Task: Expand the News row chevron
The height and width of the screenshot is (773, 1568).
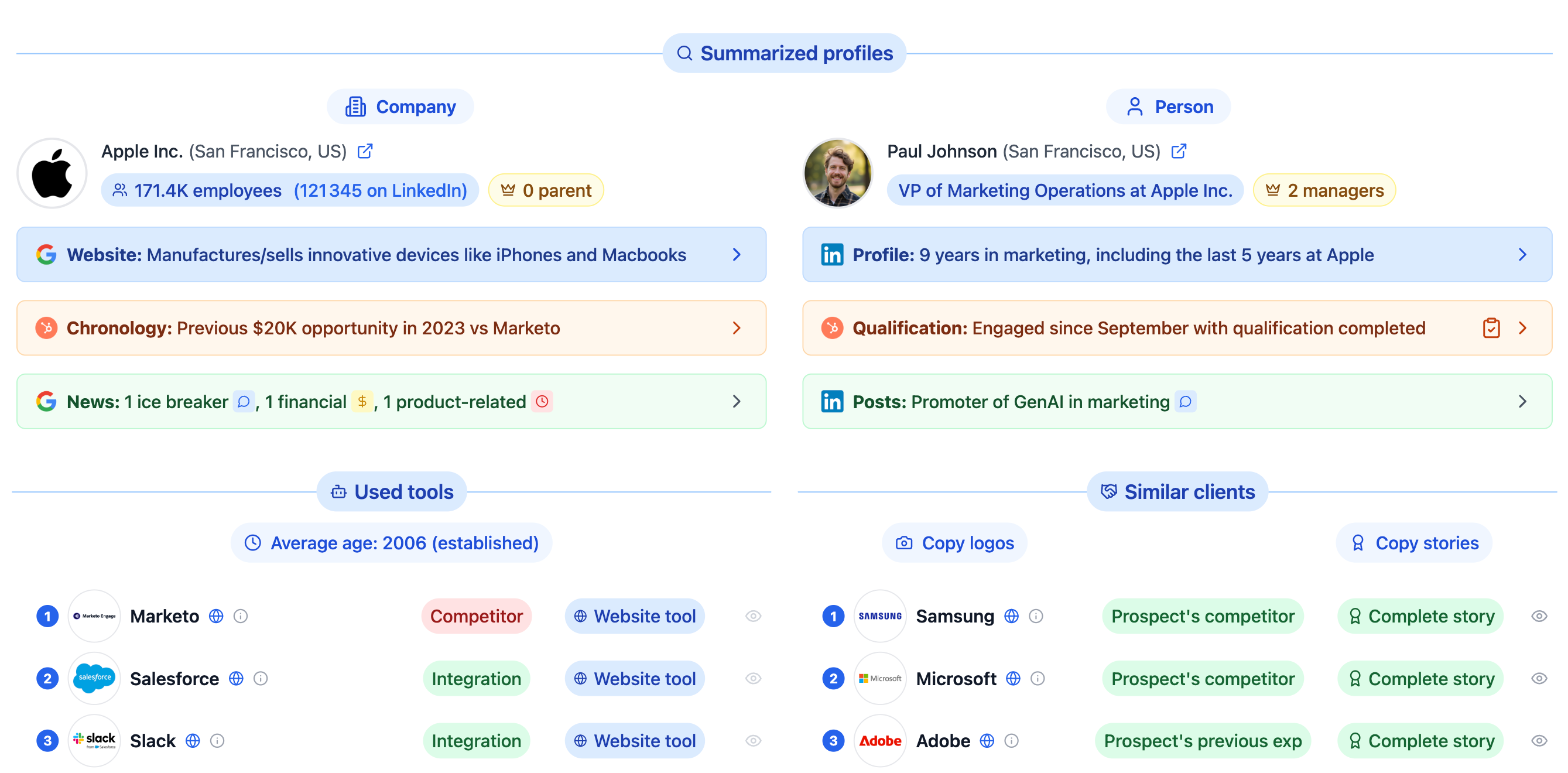Action: (737, 402)
